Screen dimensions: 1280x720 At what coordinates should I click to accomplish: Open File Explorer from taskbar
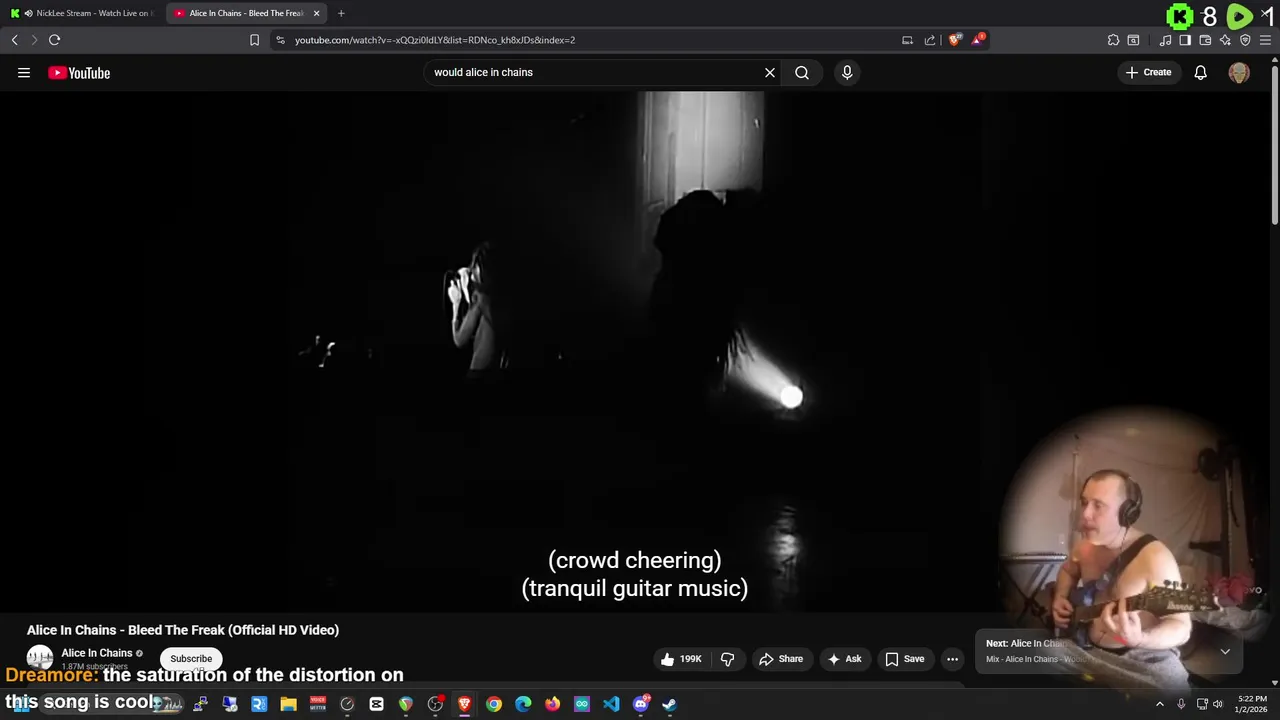(x=288, y=704)
